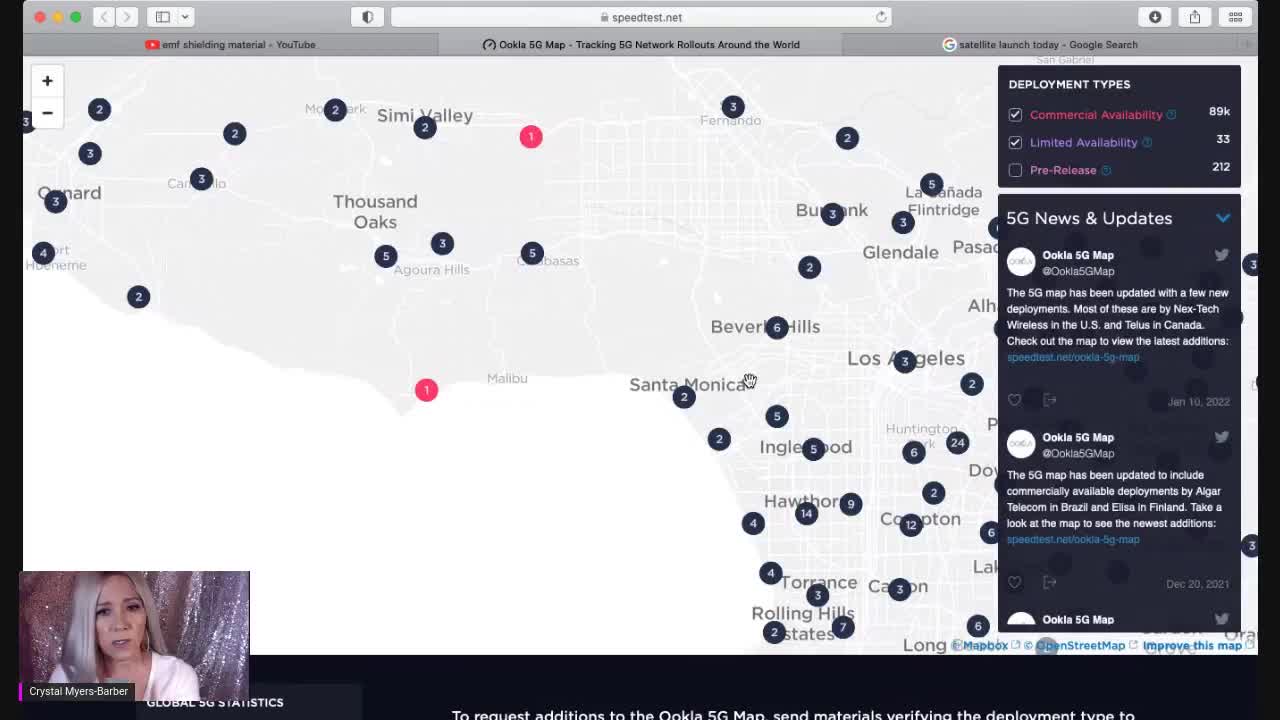Open cluster 24 near Huntington Park
Screen dimensions: 1280x720
[x=958, y=443]
